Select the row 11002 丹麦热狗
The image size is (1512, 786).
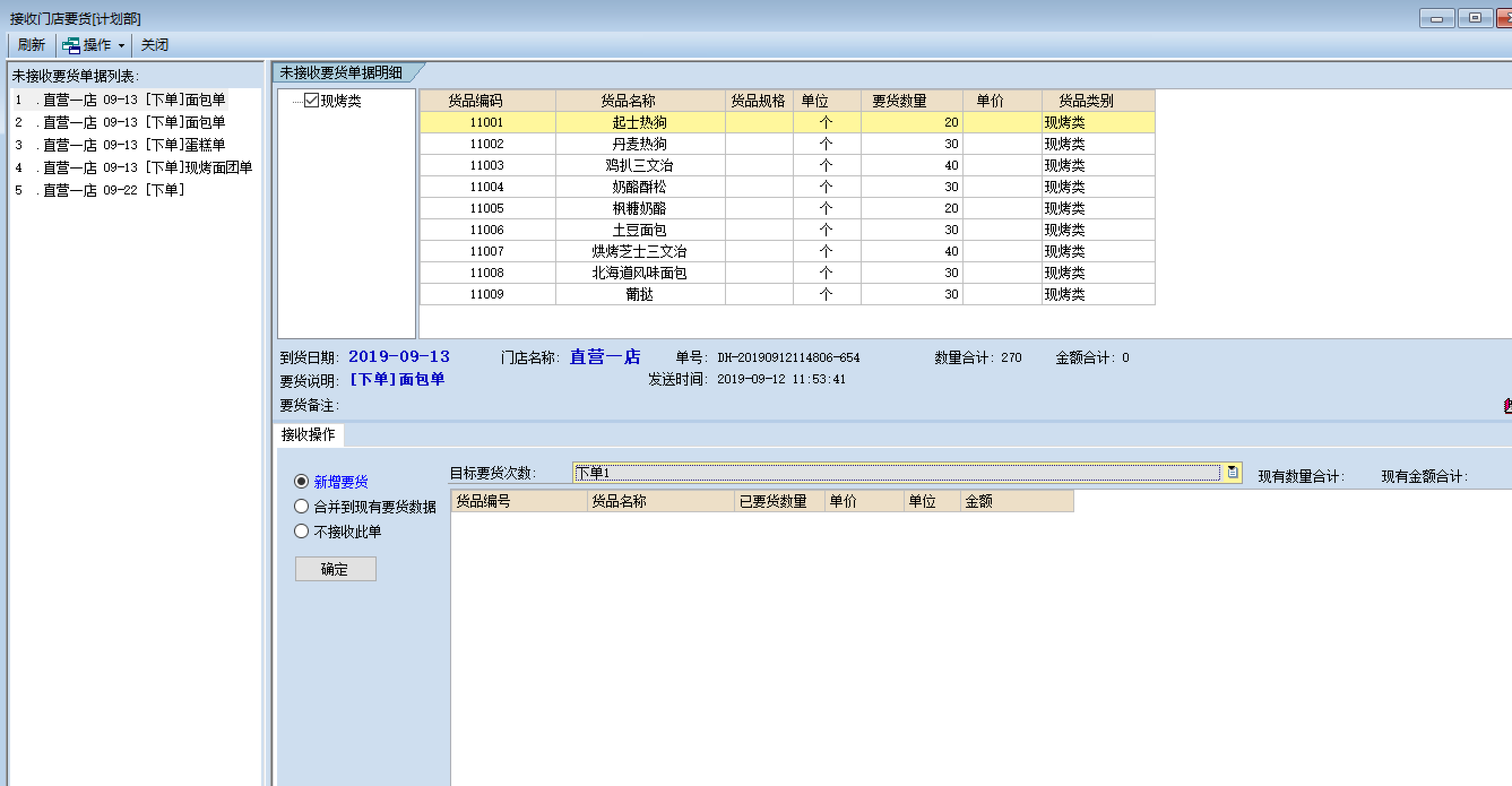787,144
